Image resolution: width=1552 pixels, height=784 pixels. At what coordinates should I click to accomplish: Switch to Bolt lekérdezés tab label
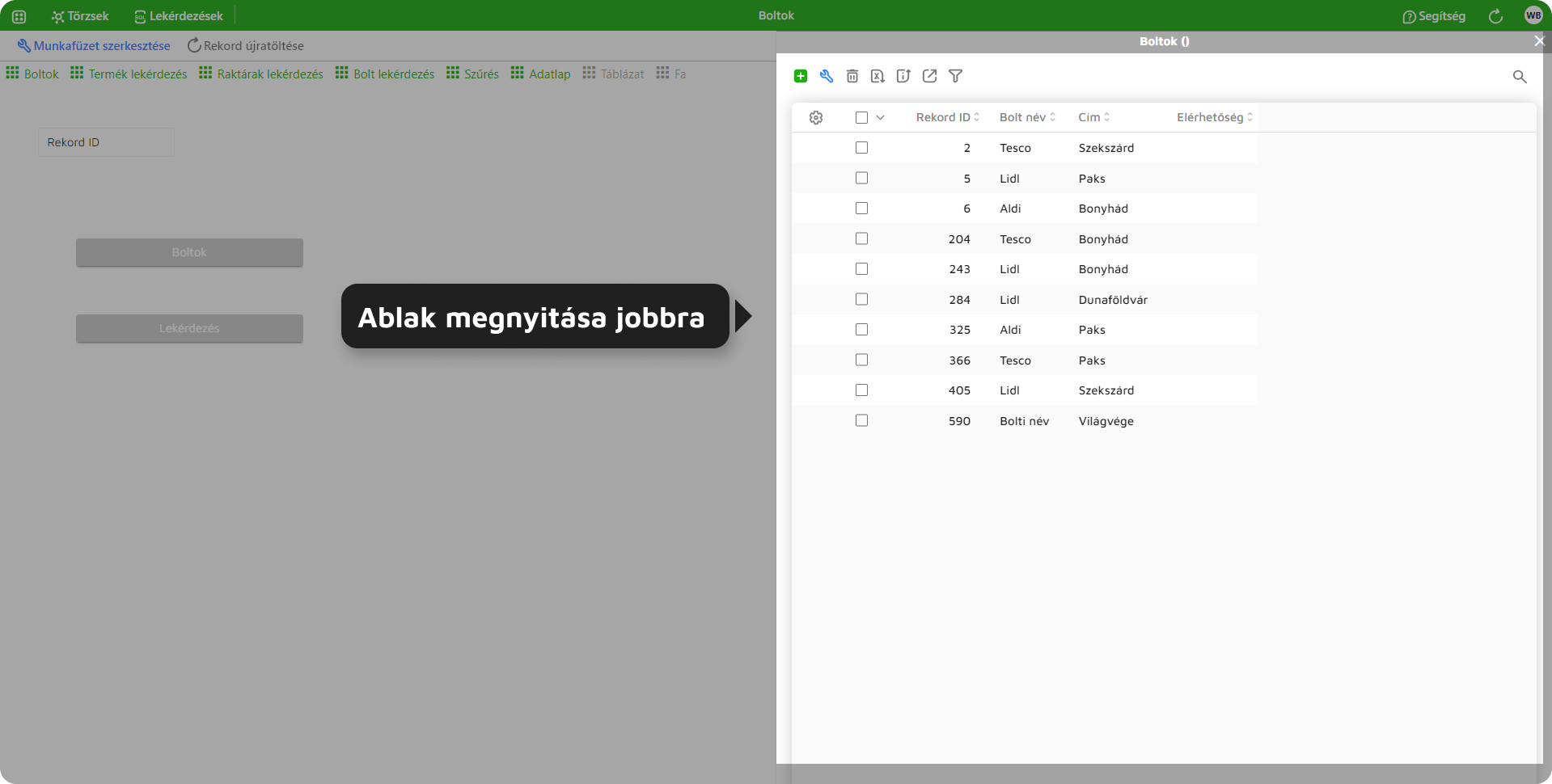coord(394,74)
